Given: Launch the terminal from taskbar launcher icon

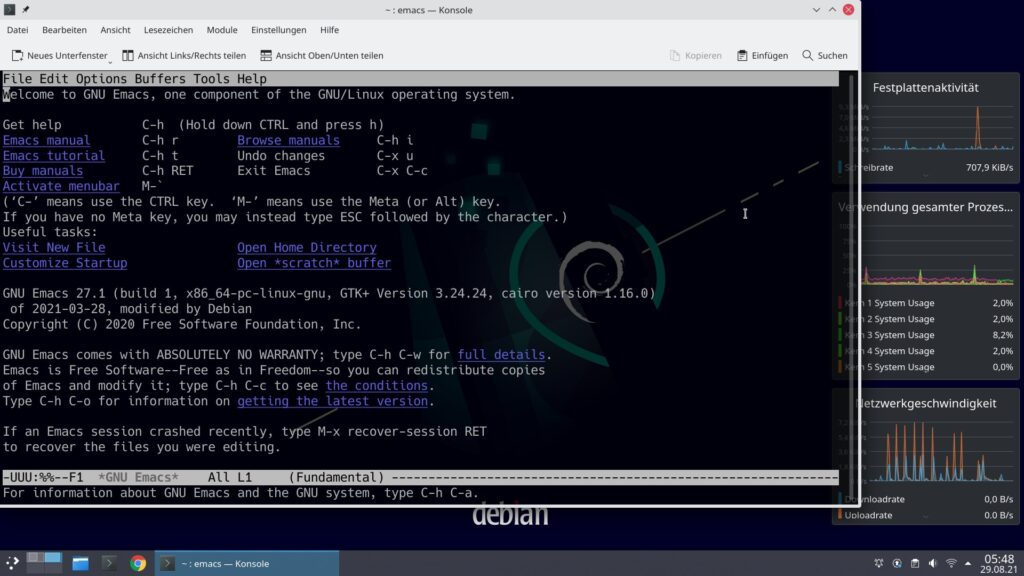Looking at the screenshot, I should pos(109,563).
